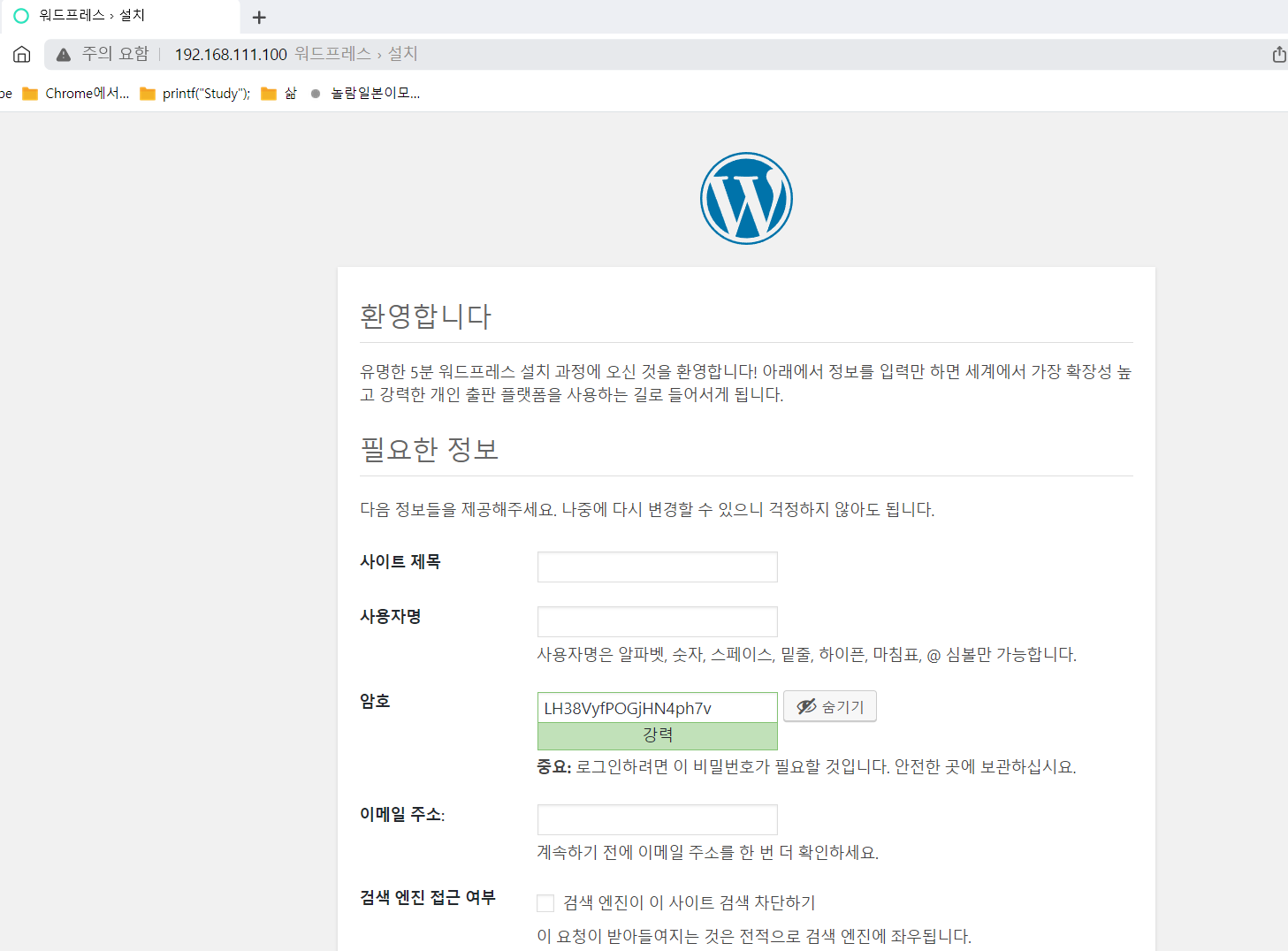Screen dimensions: 1288x951
Task: Click the '사용자명' label
Action: pos(391,616)
